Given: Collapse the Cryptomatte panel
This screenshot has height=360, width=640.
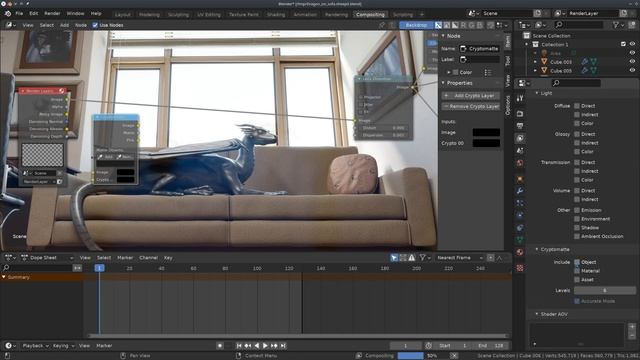Looking at the screenshot, I should click(x=537, y=249).
